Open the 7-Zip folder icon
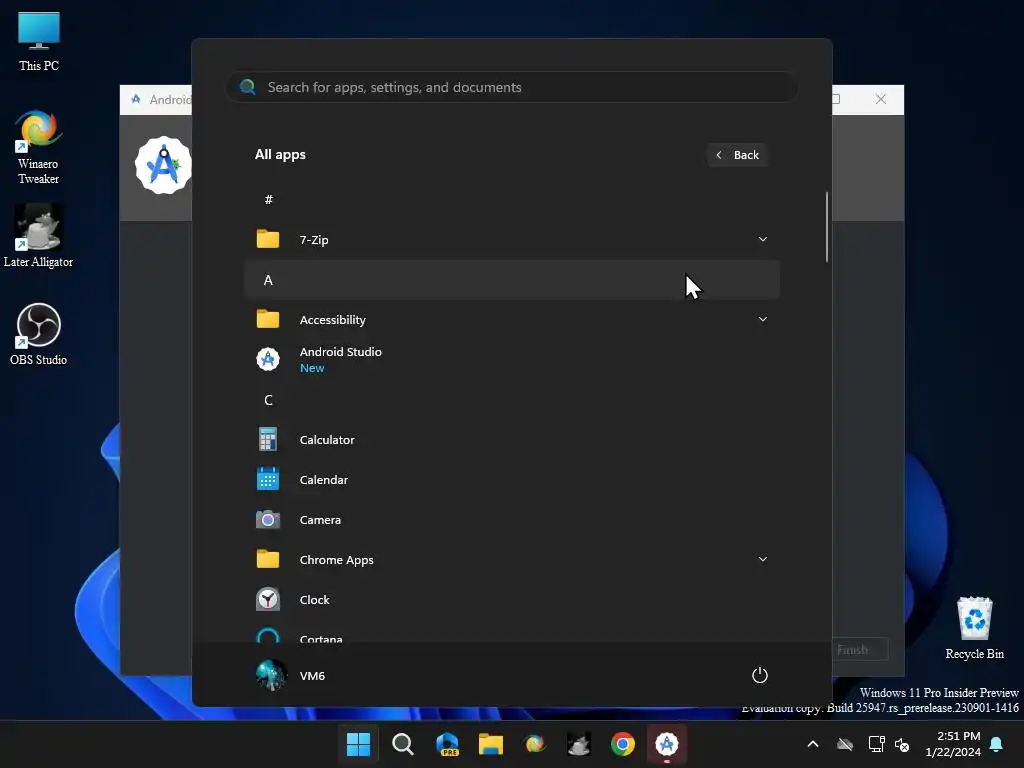The image size is (1024, 768). pos(268,240)
